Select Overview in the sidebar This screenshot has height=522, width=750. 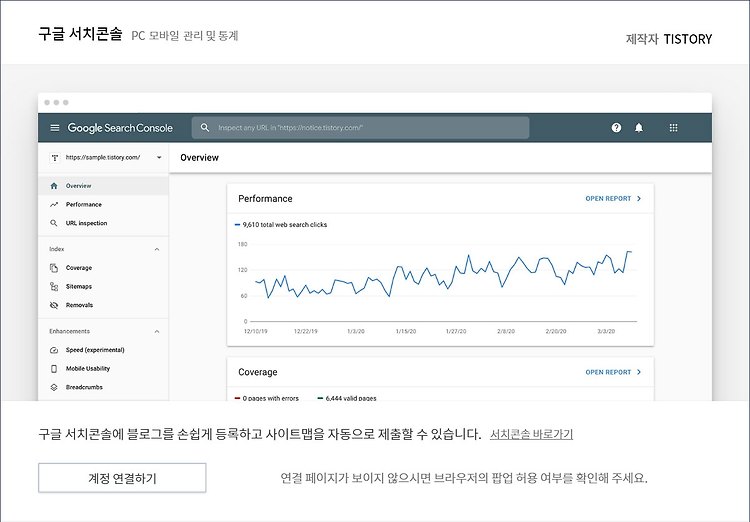click(103, 186)
